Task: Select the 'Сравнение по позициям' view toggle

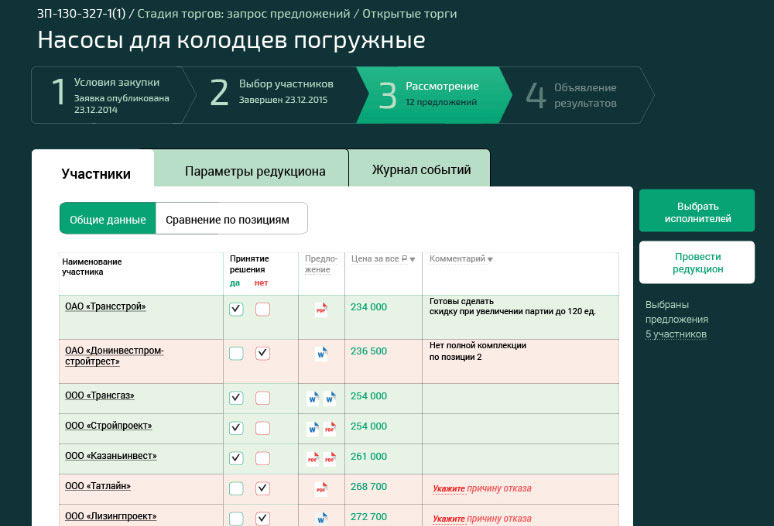Action: [227, 219]
